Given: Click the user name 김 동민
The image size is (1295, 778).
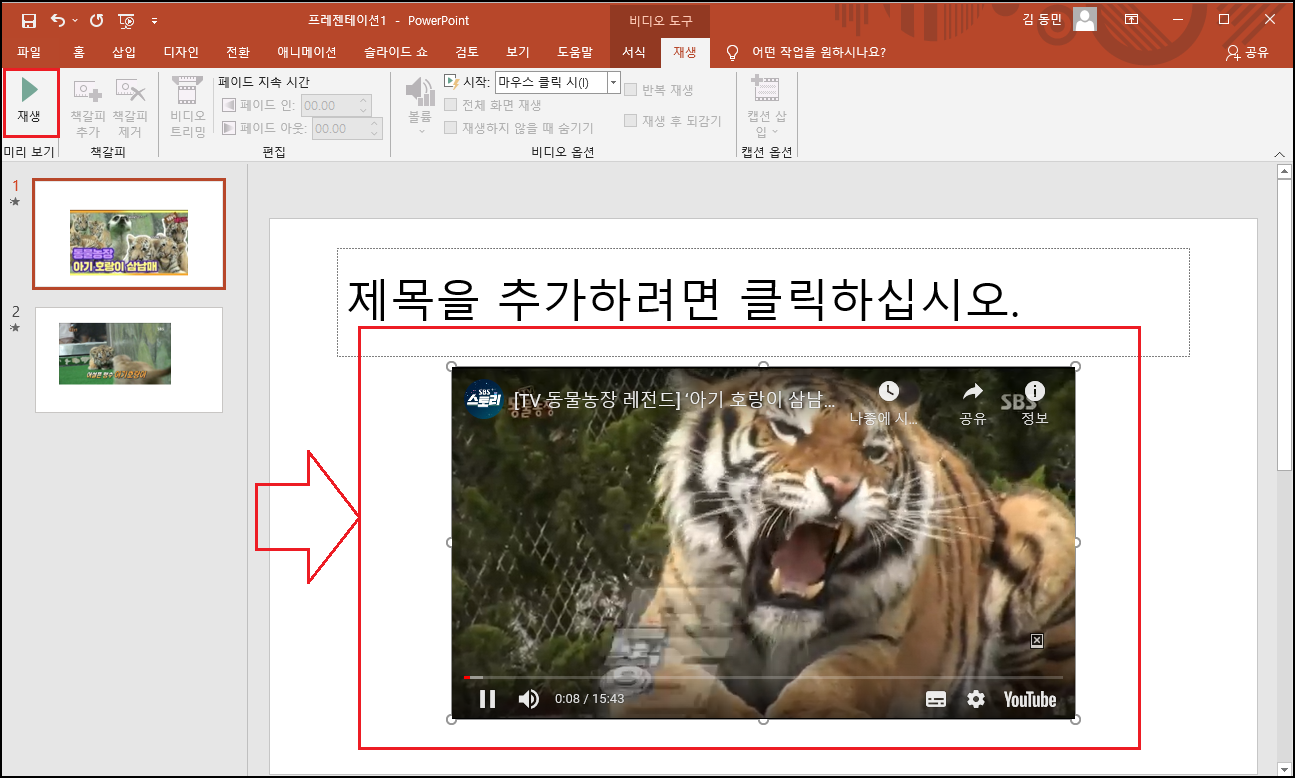Looking at the screenshot, I should 1041,20.
